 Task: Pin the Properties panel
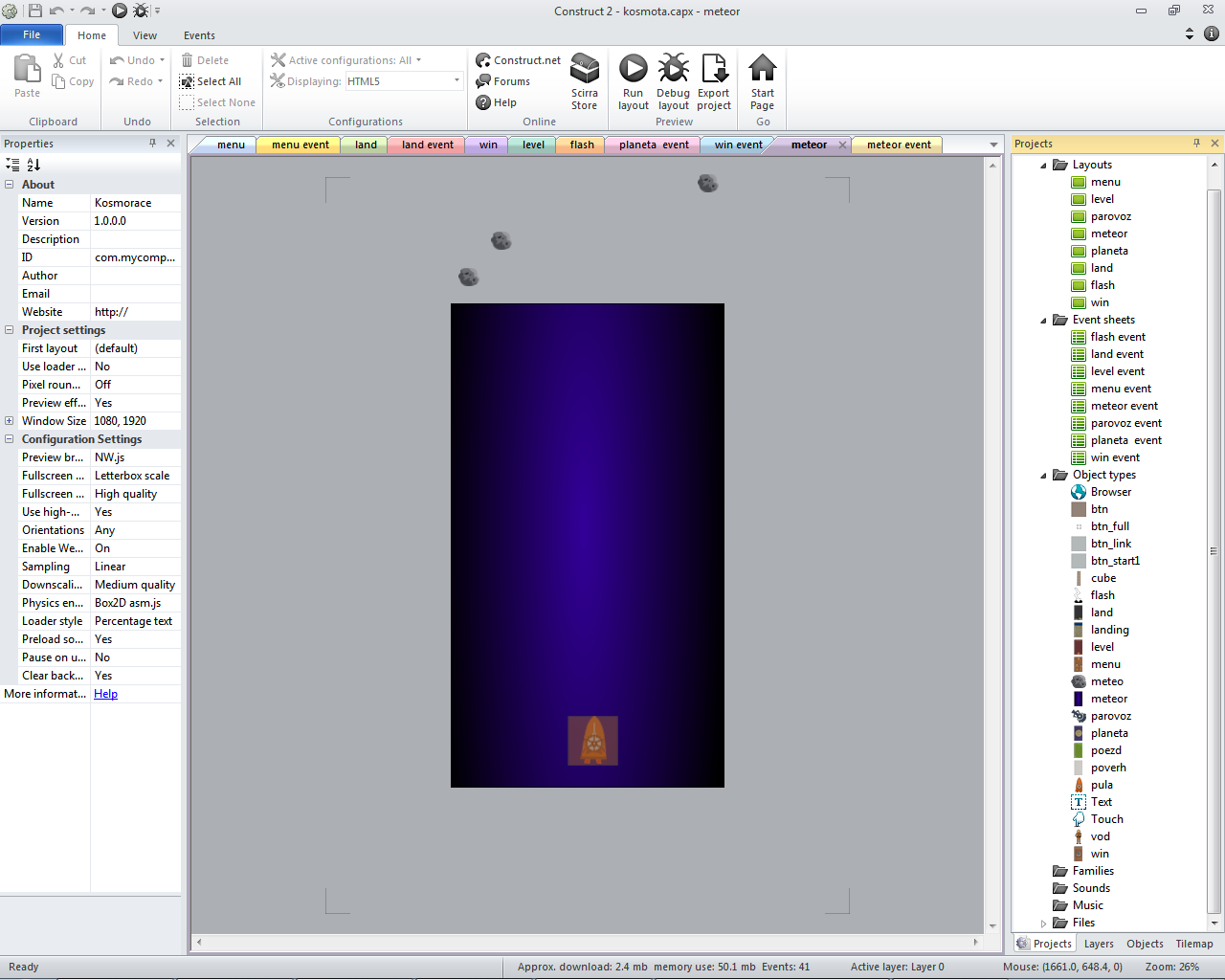[152, 144]
